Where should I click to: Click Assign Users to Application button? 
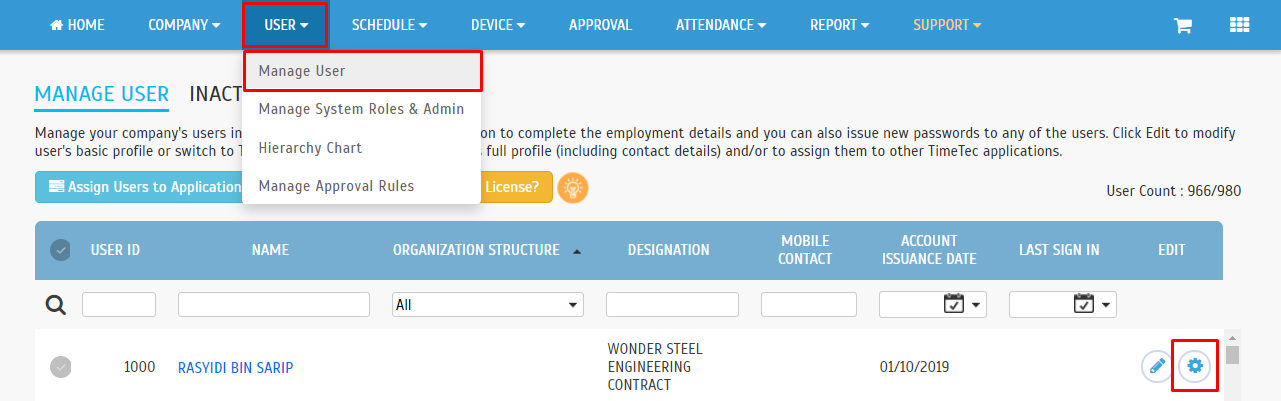[x=139, y=187]
